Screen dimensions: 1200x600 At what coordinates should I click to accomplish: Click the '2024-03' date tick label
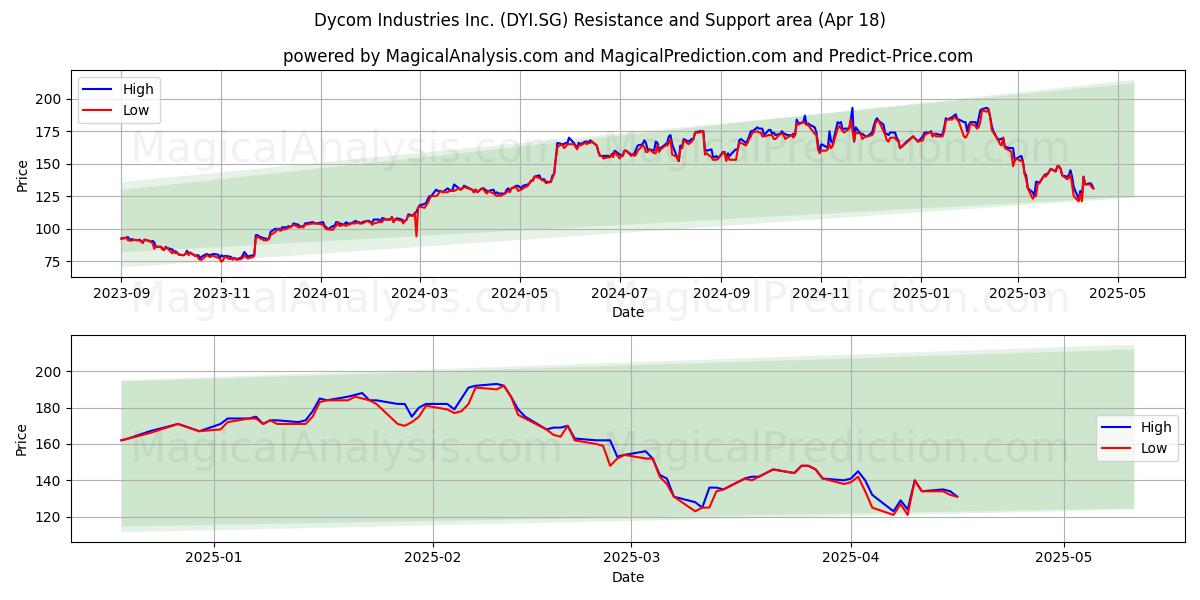[x=419, y=295]
